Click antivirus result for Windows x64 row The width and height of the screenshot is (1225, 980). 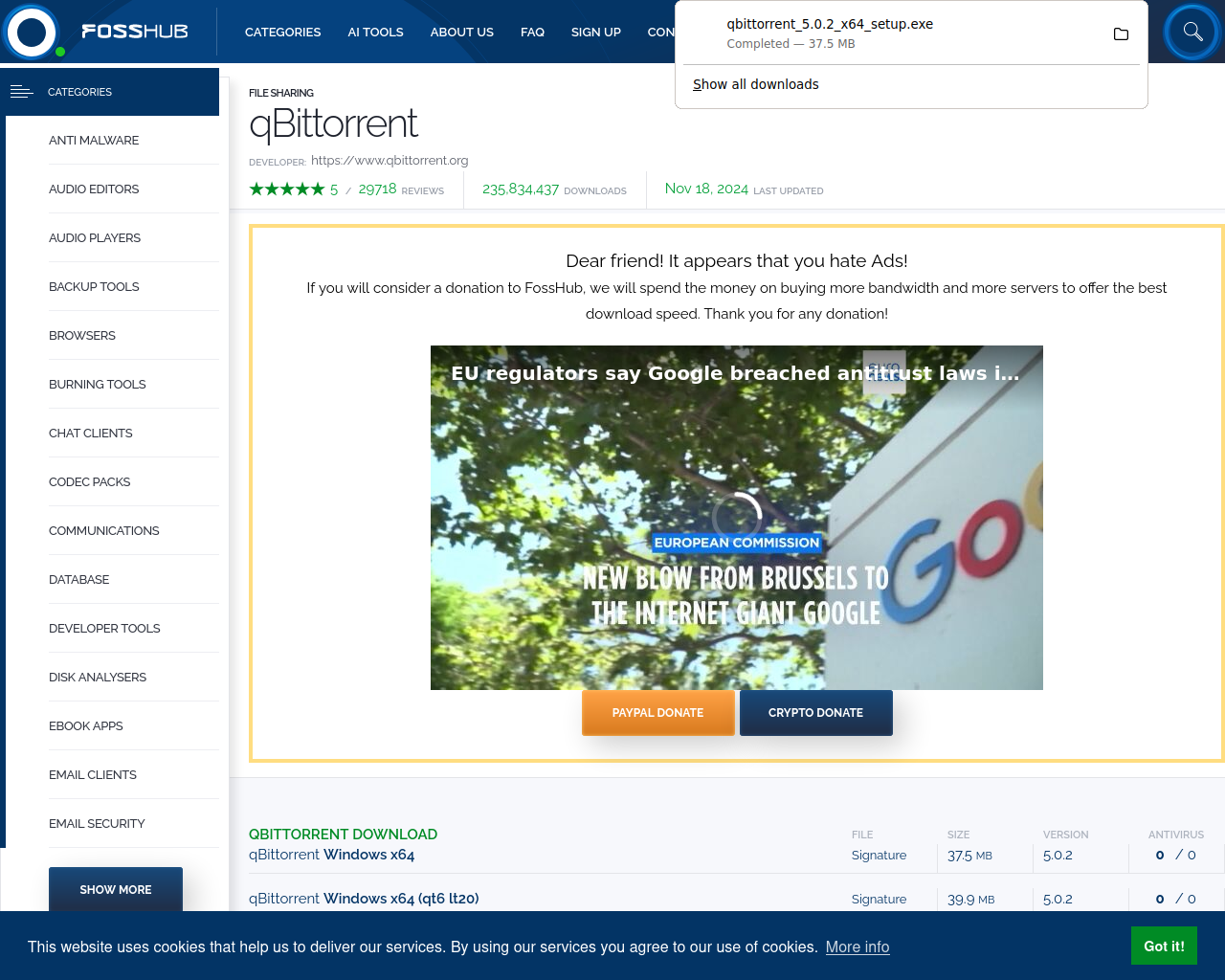[1175, 855]
